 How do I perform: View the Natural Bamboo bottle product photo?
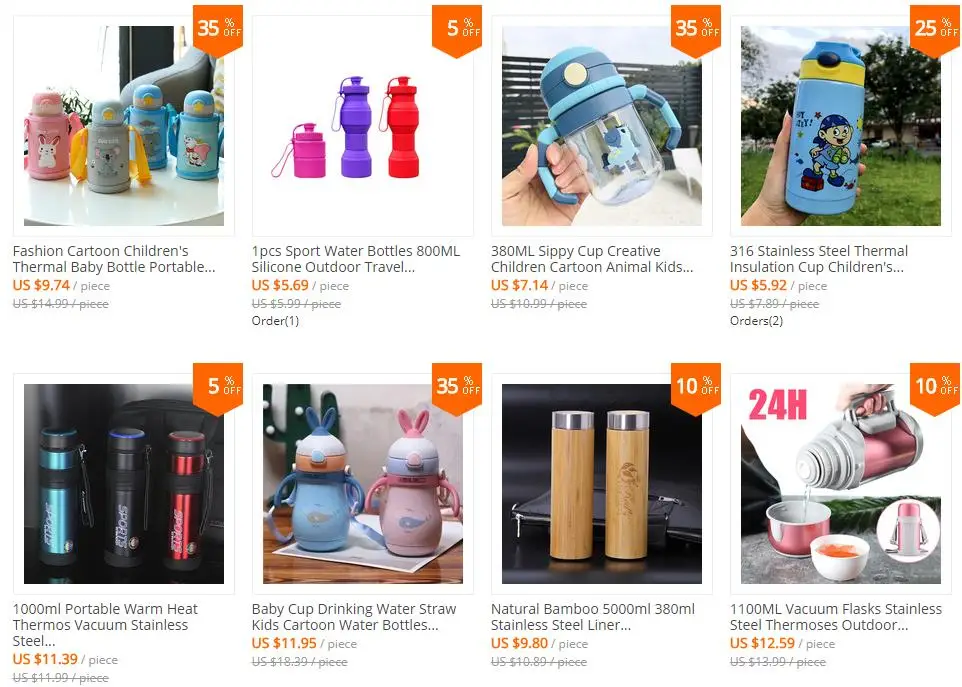pyautogui.click(x=602, y=484)
